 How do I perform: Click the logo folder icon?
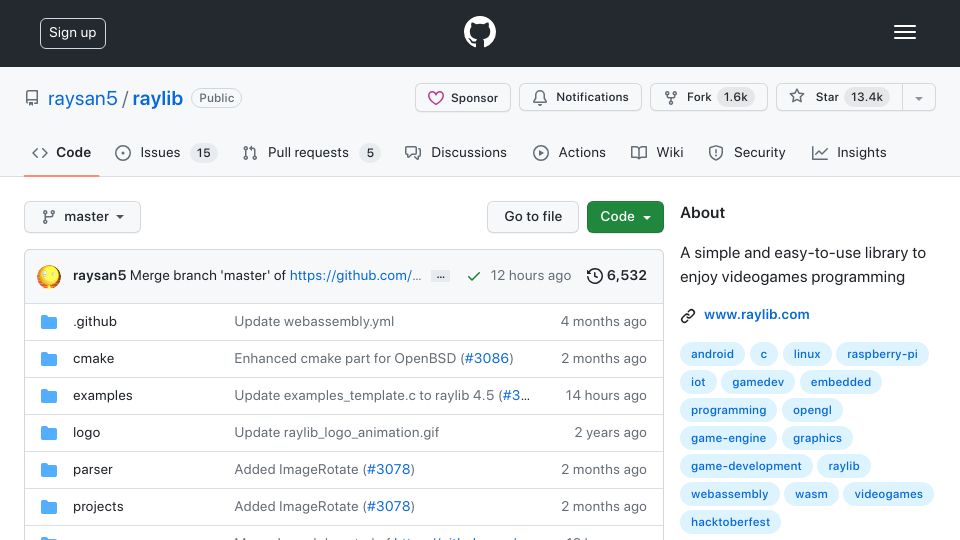(49, 433)
